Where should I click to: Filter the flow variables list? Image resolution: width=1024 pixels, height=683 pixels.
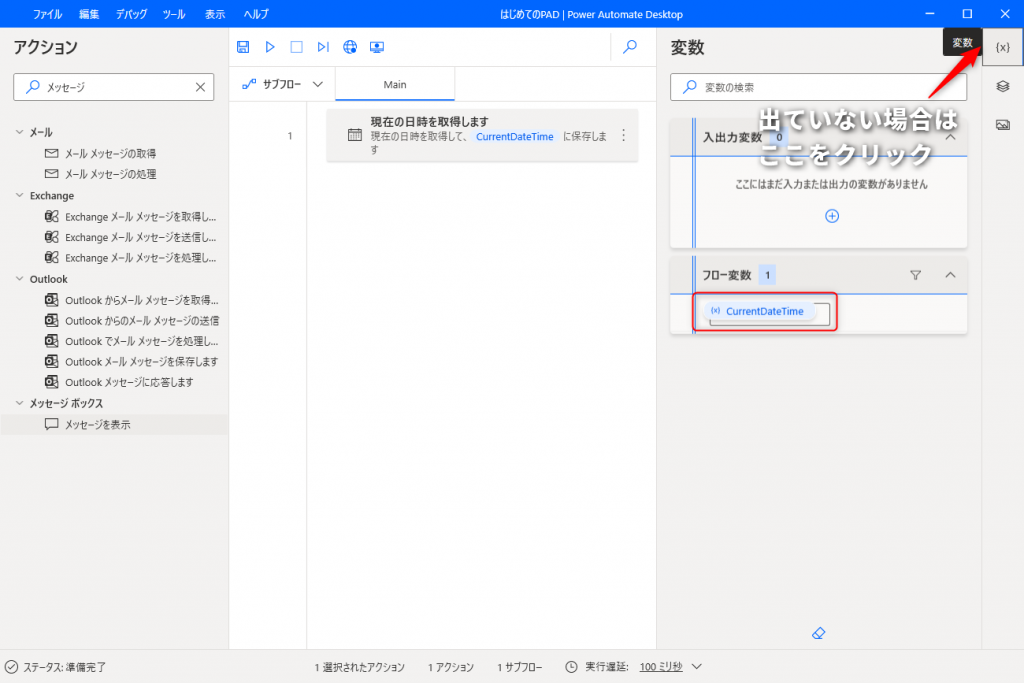916,276
